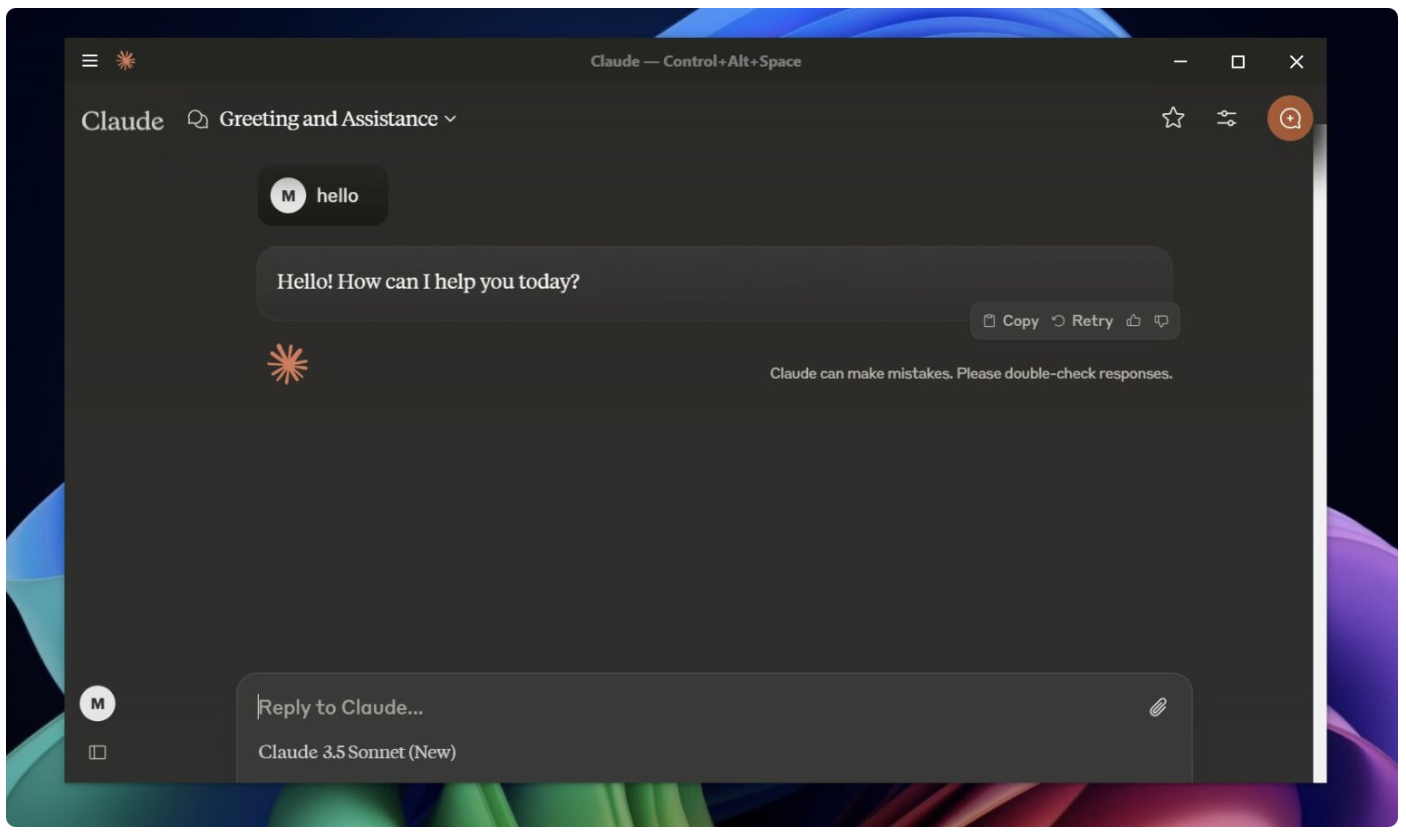
Task: Click the large orange Claude starburst below the reply
Action: tap(288, 365)
